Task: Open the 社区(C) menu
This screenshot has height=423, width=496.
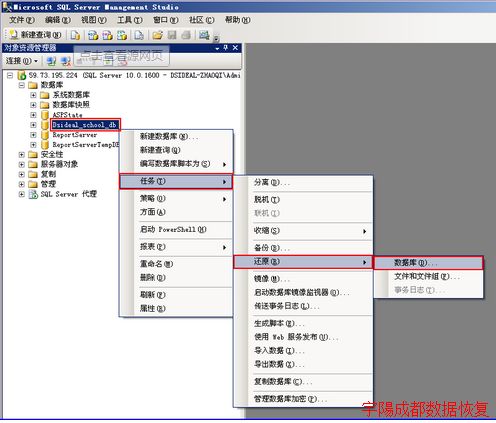Action: tap(202, 20)
